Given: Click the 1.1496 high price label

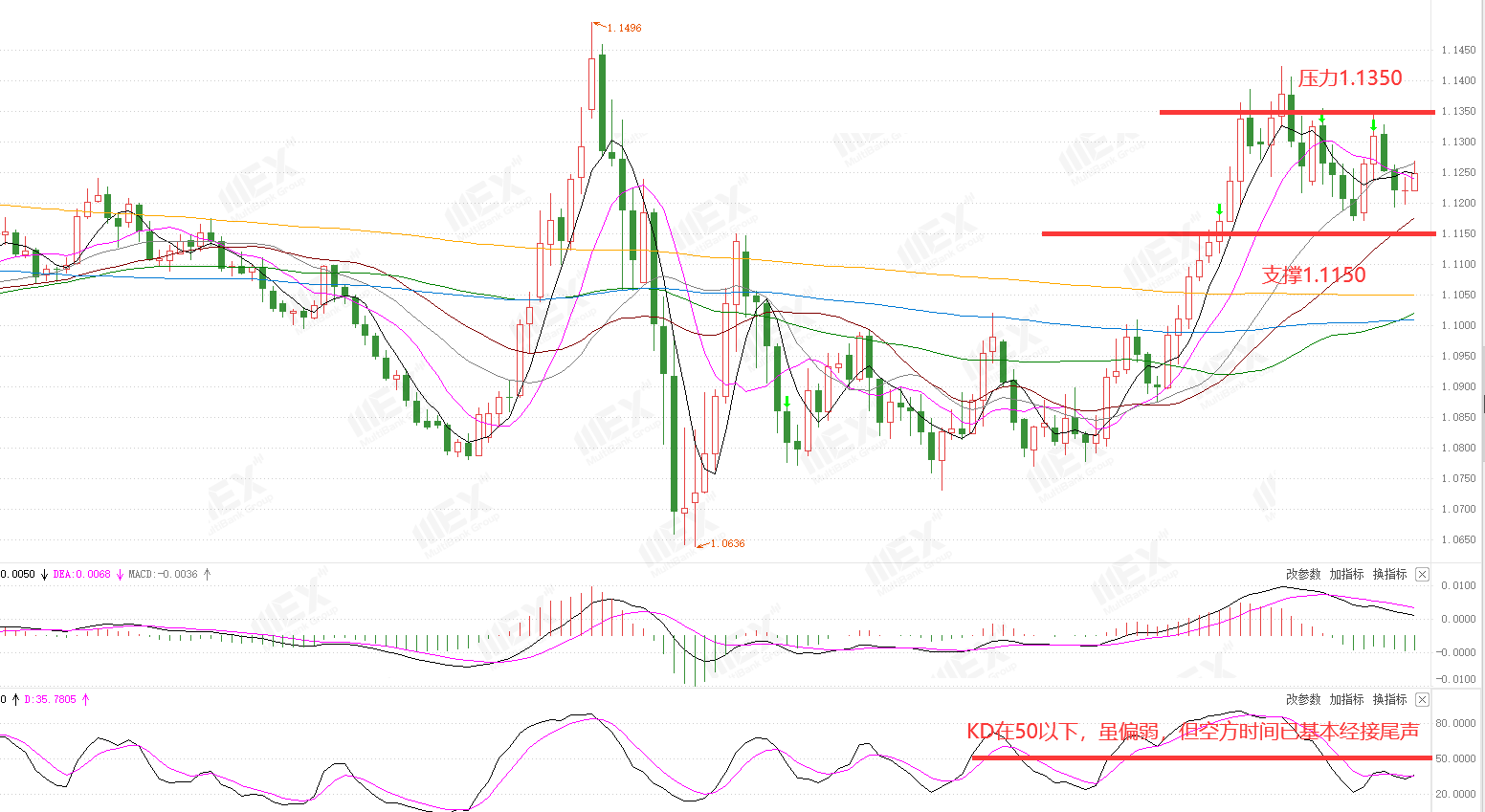Looking at the screenshot, I should tap(624, 28).
